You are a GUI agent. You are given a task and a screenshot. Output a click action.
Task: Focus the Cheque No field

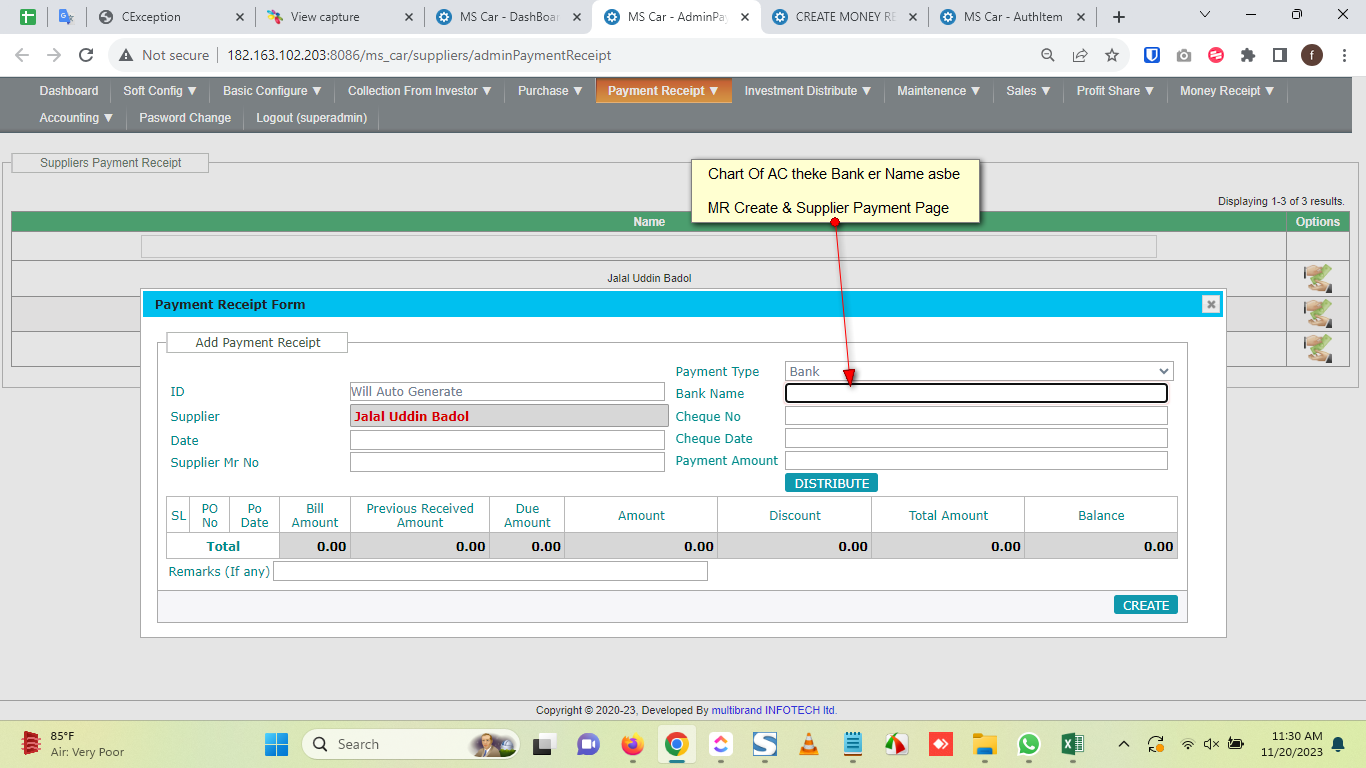point(976,416)
